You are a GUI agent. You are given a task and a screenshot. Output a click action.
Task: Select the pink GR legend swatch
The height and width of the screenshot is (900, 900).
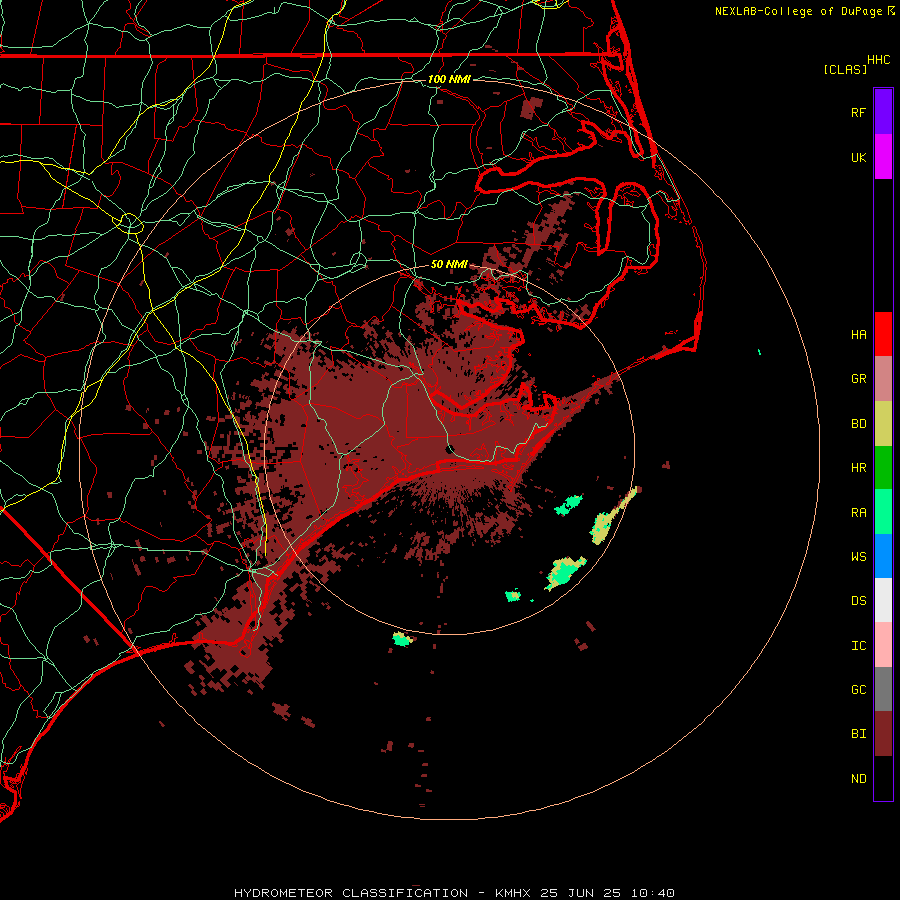coord(883,379)
